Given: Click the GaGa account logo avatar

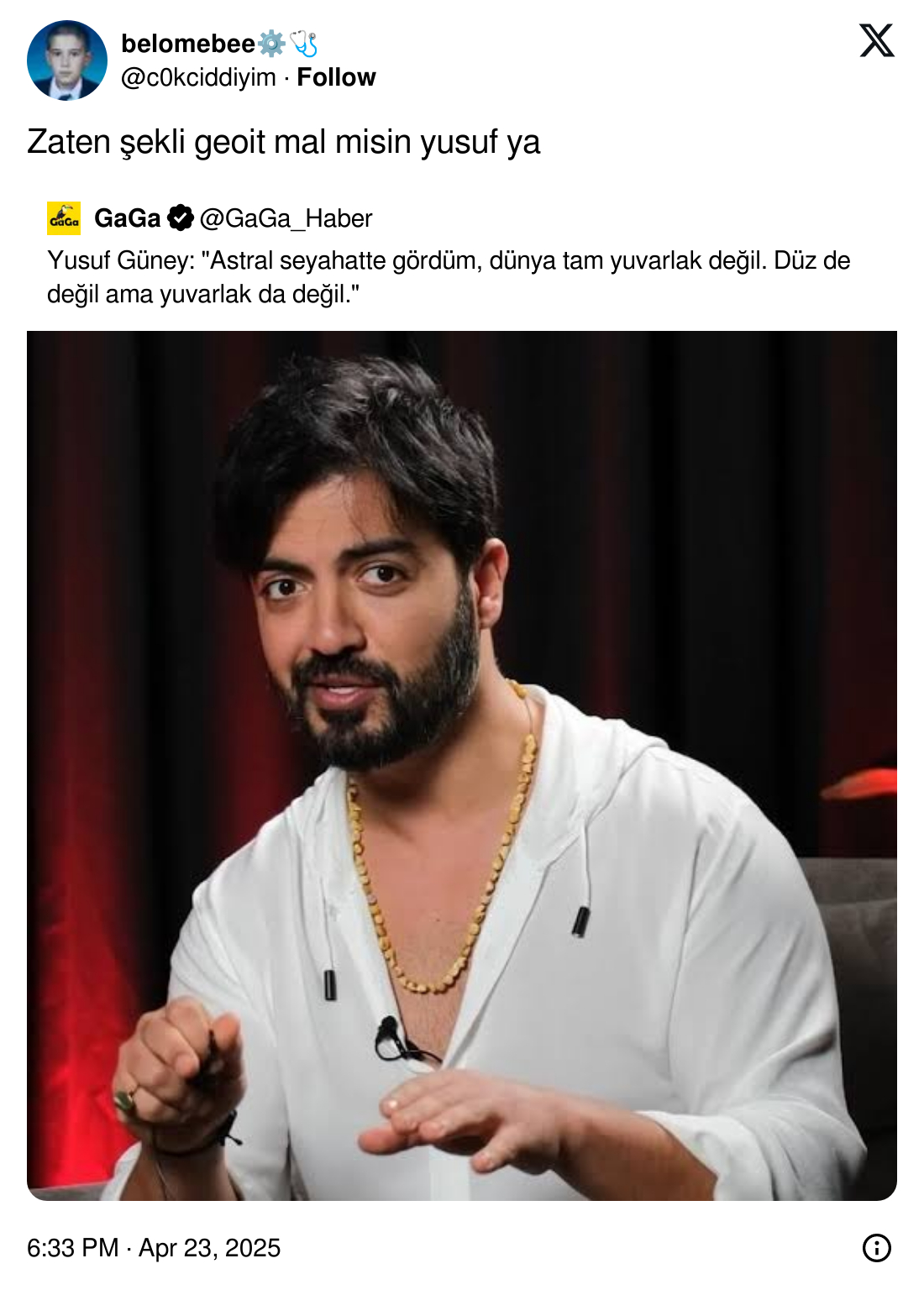Looking at the screenshot, I should point(64,218).
